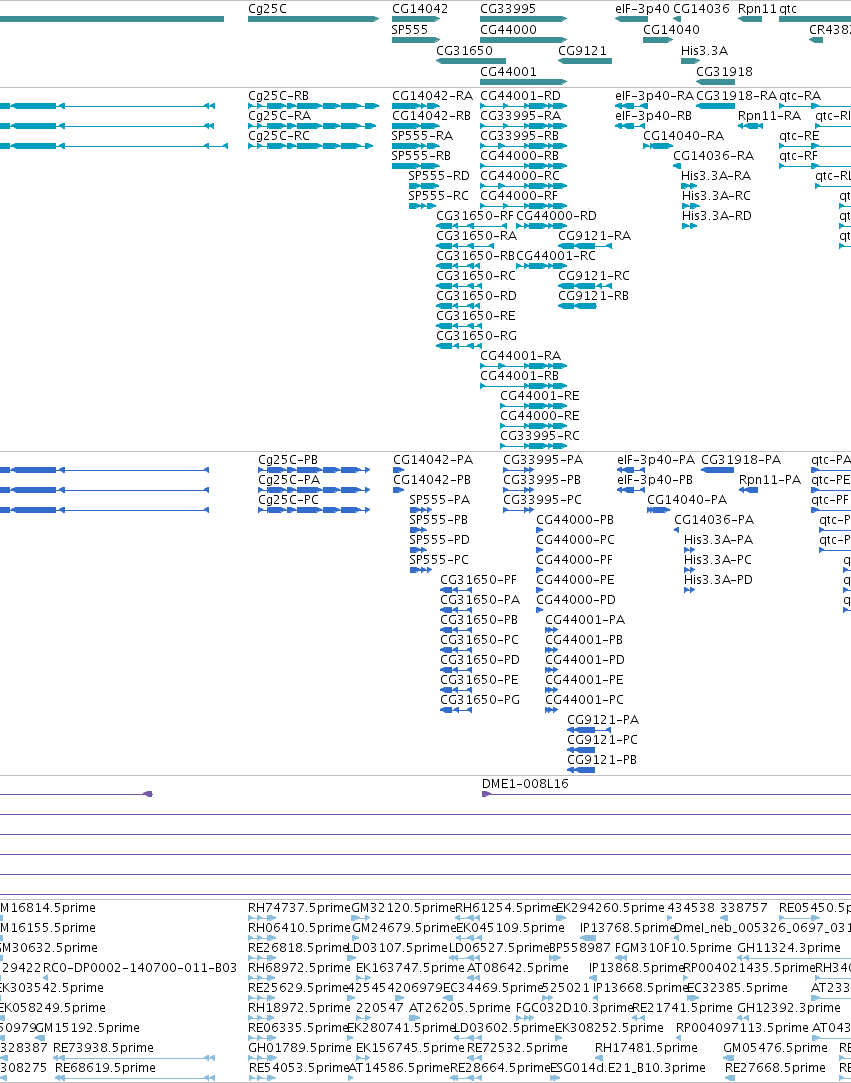Click the His3.3A-PC protein label
Viewport: 851px width, 1083px height.
click(718, 559)
